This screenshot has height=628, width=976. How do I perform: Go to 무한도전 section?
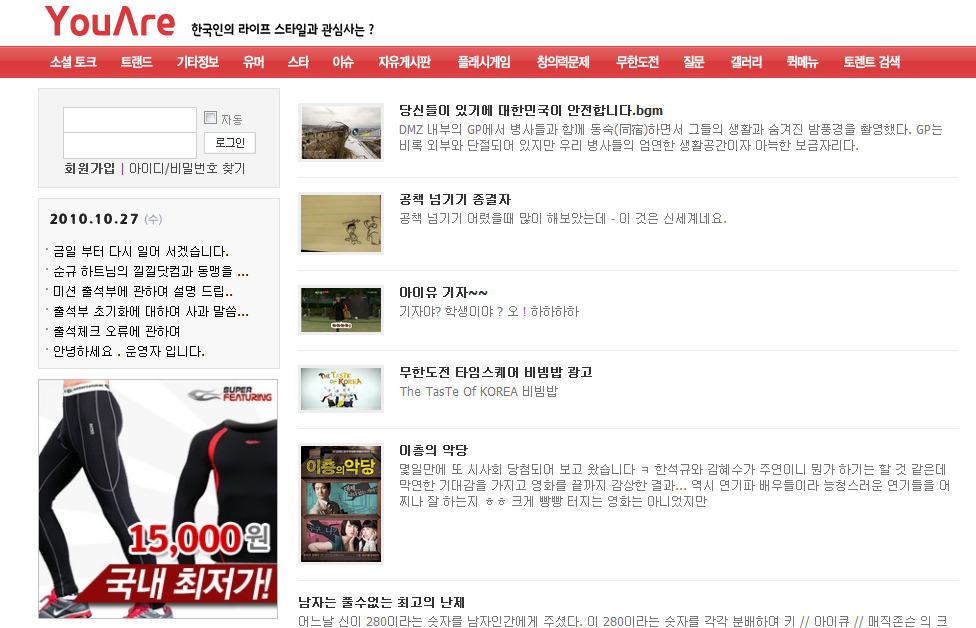(637, 62)
